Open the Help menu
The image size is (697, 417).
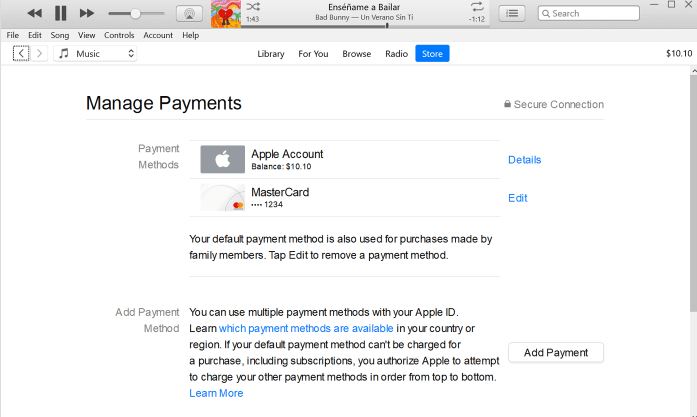click(x=190, y=35)
